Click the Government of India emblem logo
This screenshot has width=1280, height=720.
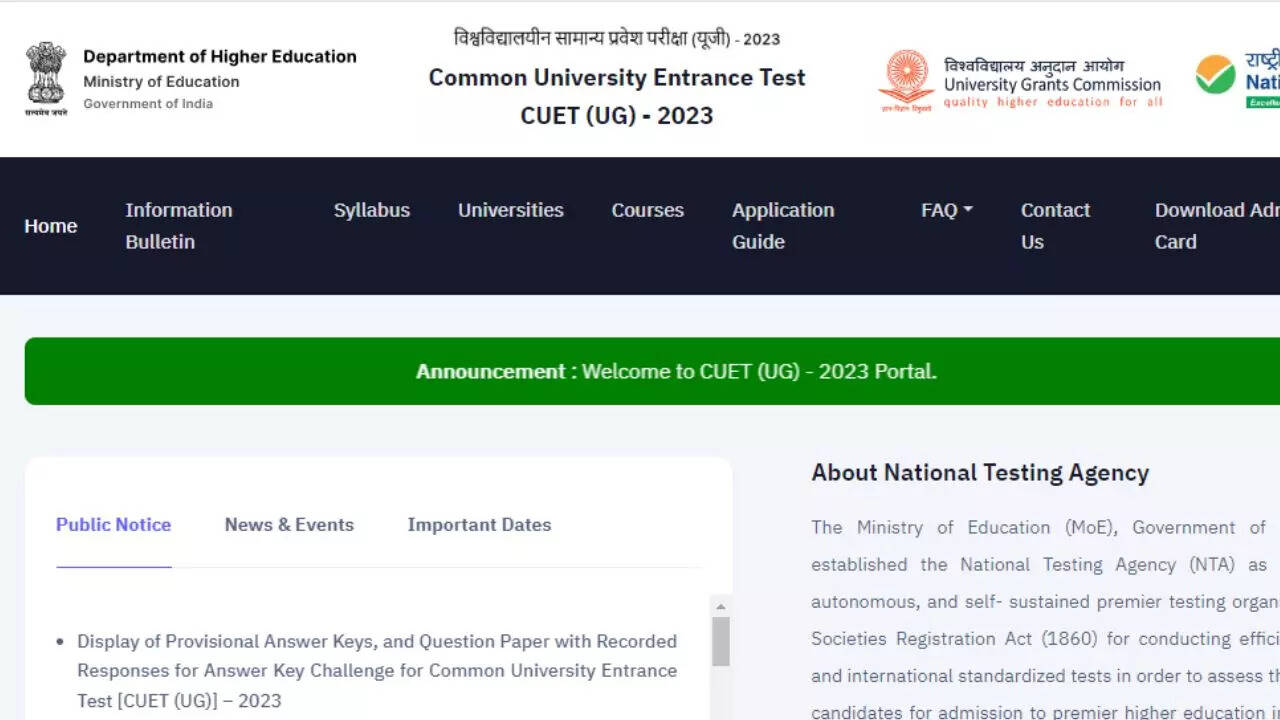(x=46, y=78)
